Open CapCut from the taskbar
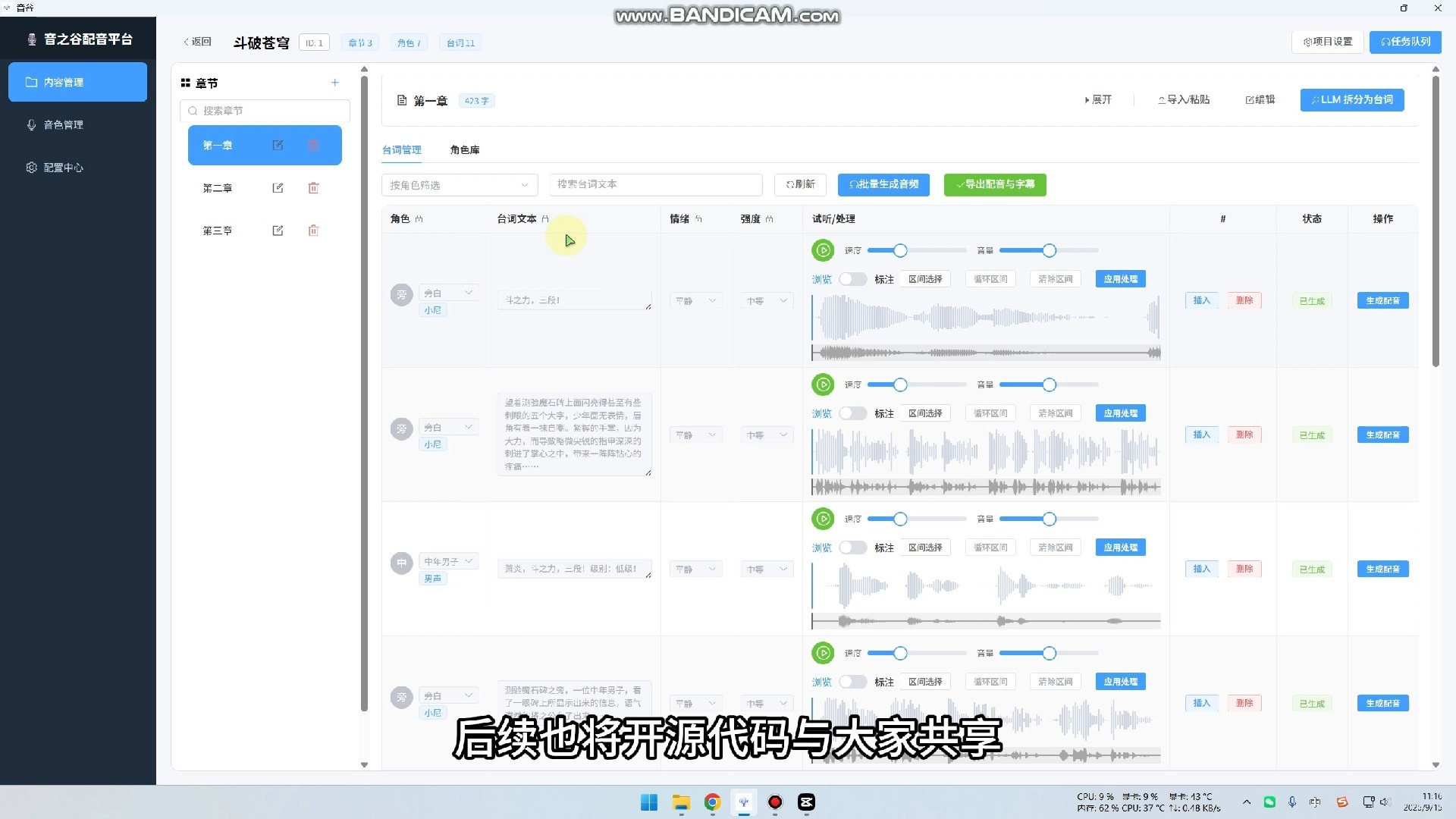1456x819 pixels. (806, 802)
